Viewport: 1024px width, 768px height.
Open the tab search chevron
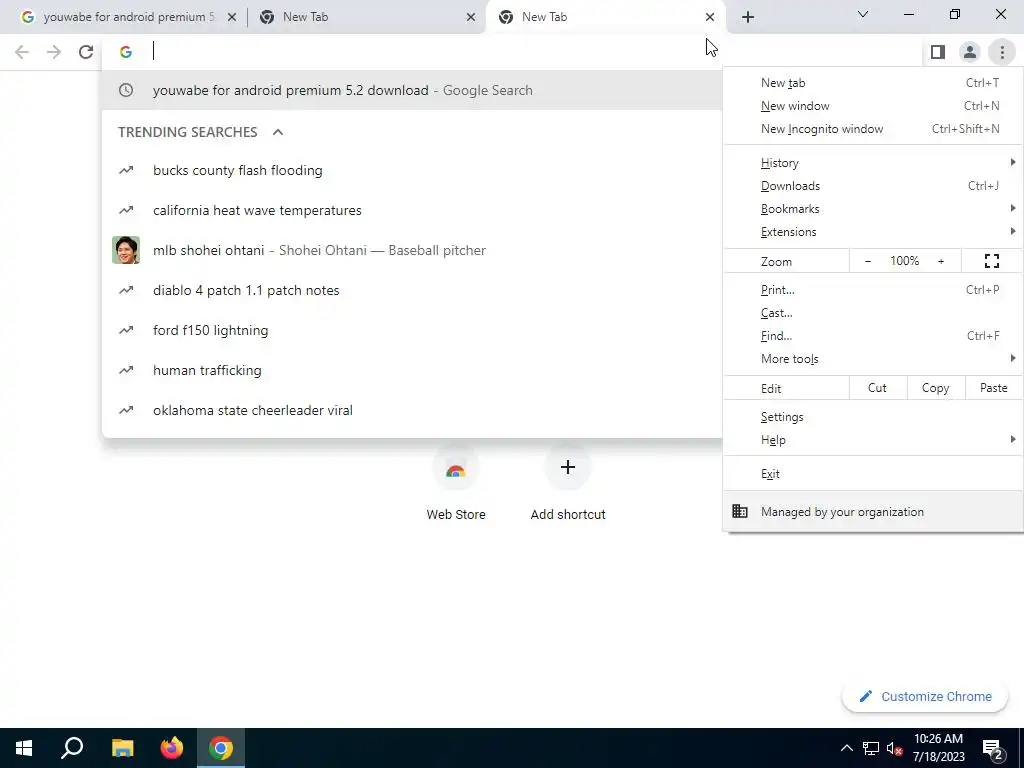click(x=863, y=14)
